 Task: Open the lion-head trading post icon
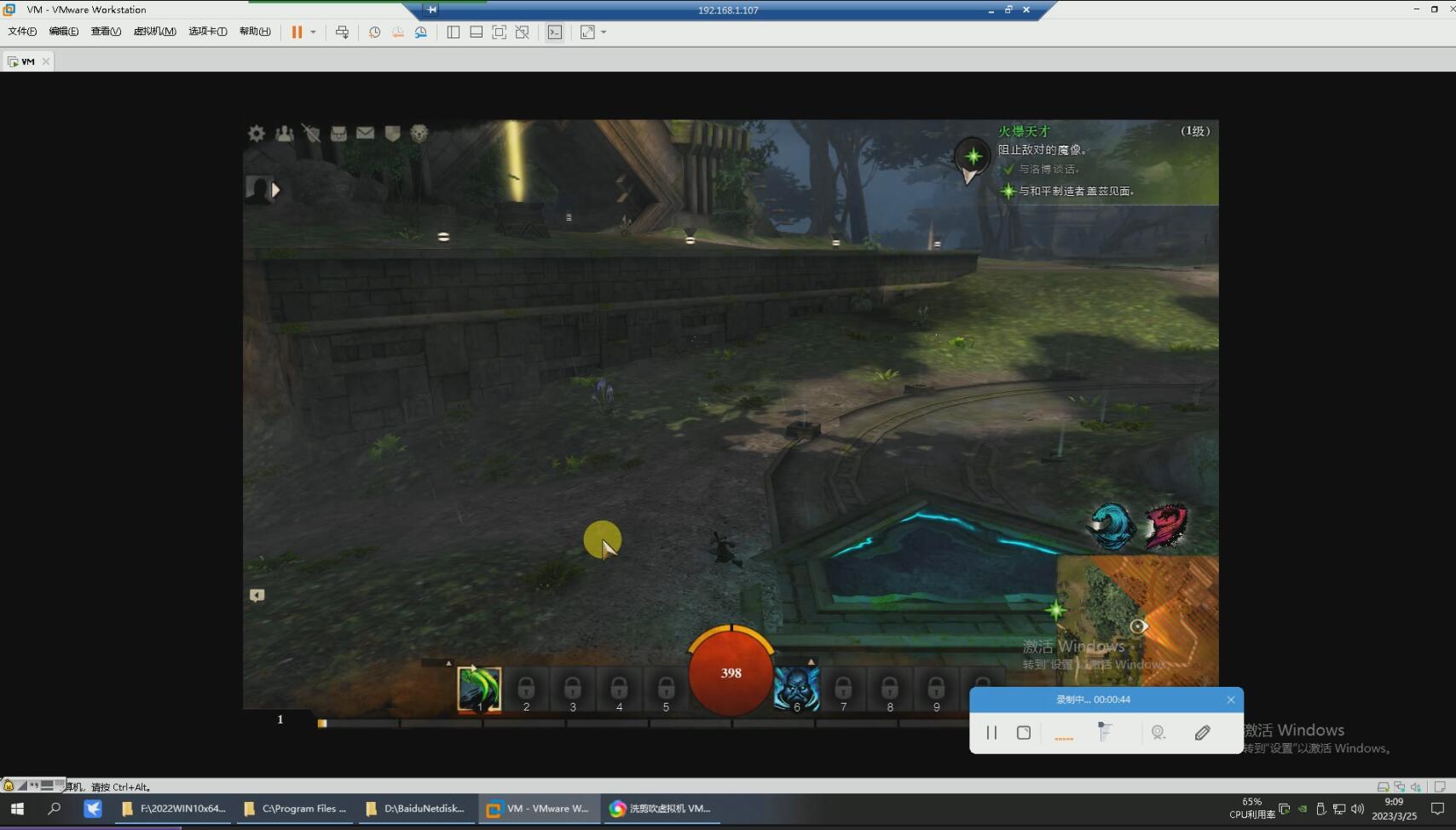419,133
